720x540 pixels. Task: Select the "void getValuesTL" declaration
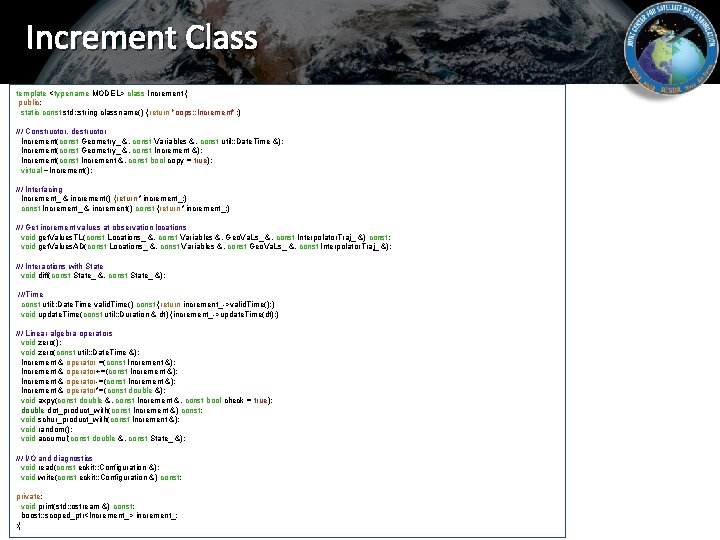point(206,237)
